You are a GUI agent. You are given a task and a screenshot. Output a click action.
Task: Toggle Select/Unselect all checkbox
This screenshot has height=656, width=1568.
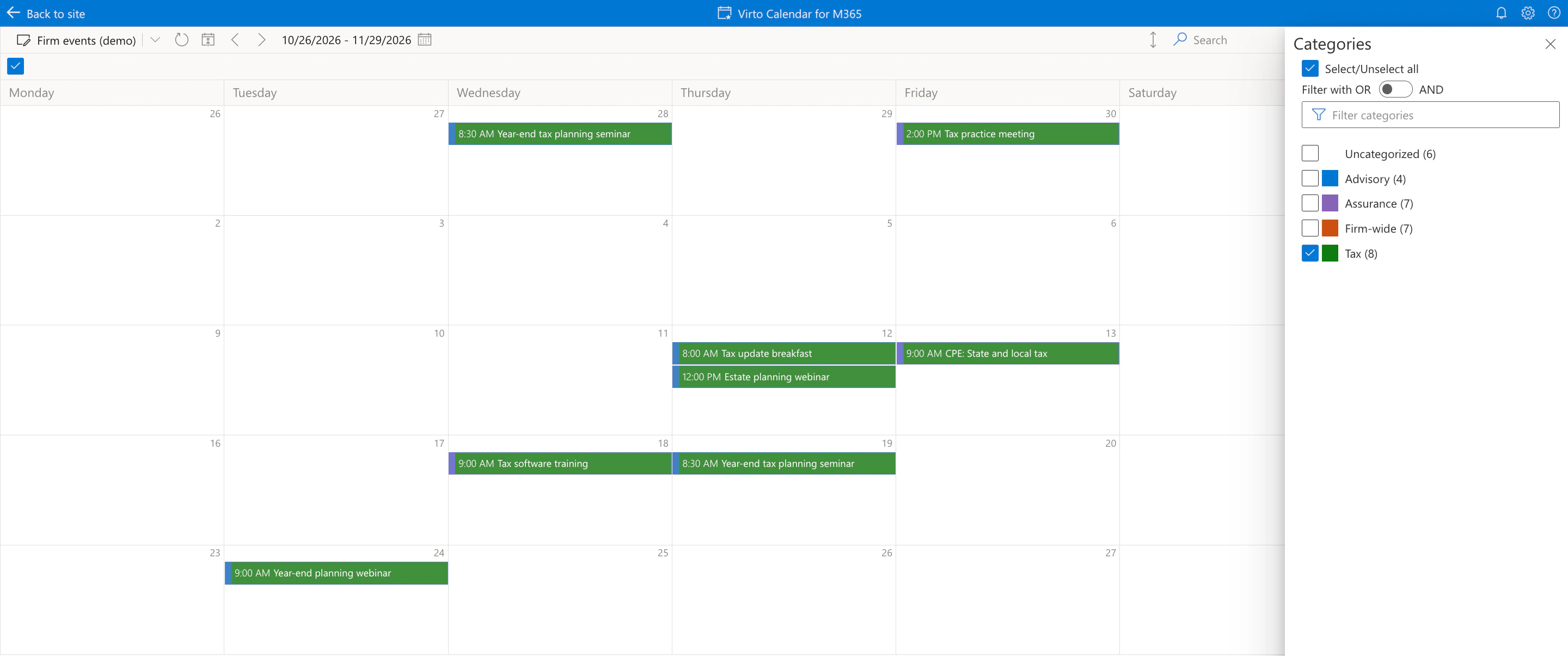(1310, 68)
